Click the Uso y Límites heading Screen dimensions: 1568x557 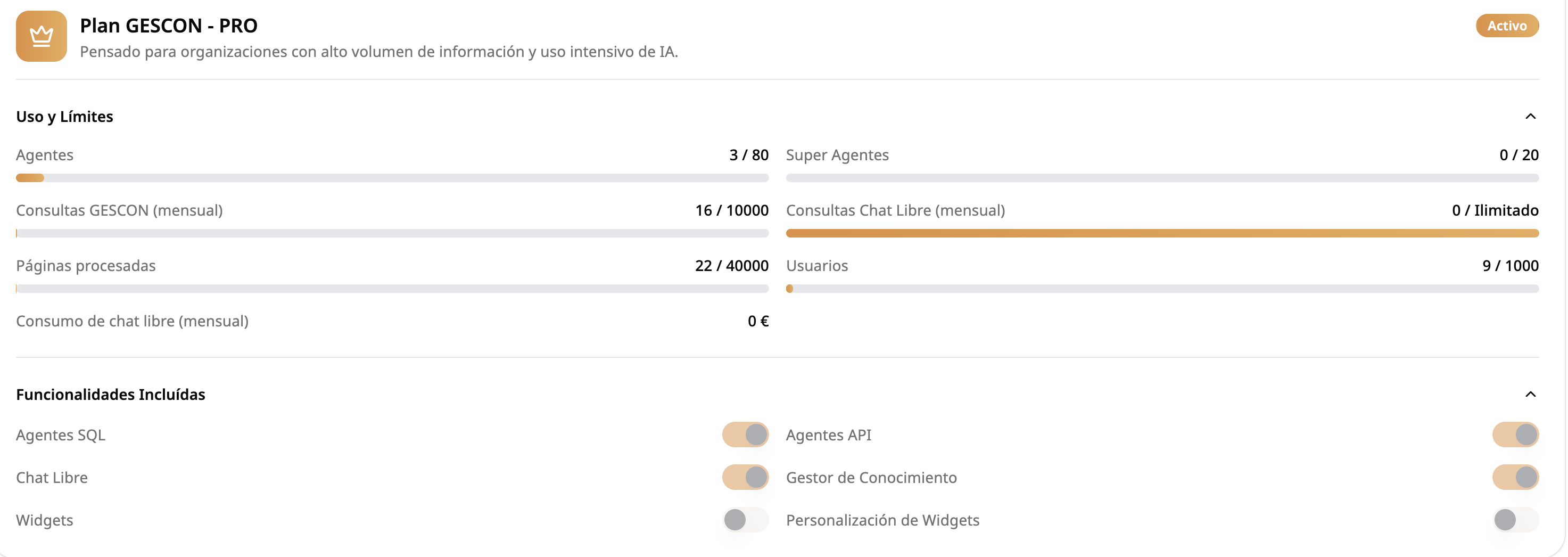click(64, 116)
